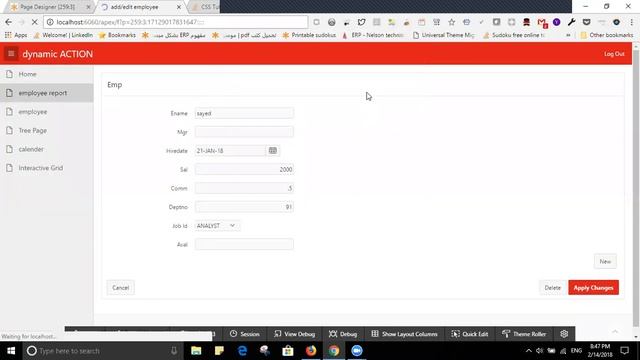Bookmark this page with the star icon
This screenshot has width=640, height=360.
451,22
